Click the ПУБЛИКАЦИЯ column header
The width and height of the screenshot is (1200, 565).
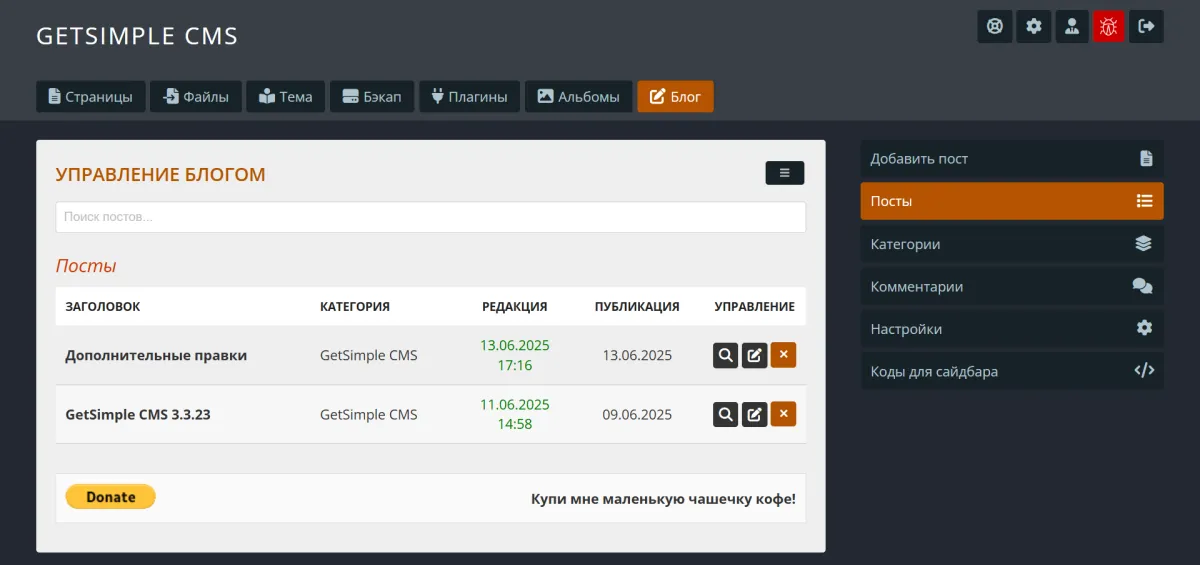point(637,307)
